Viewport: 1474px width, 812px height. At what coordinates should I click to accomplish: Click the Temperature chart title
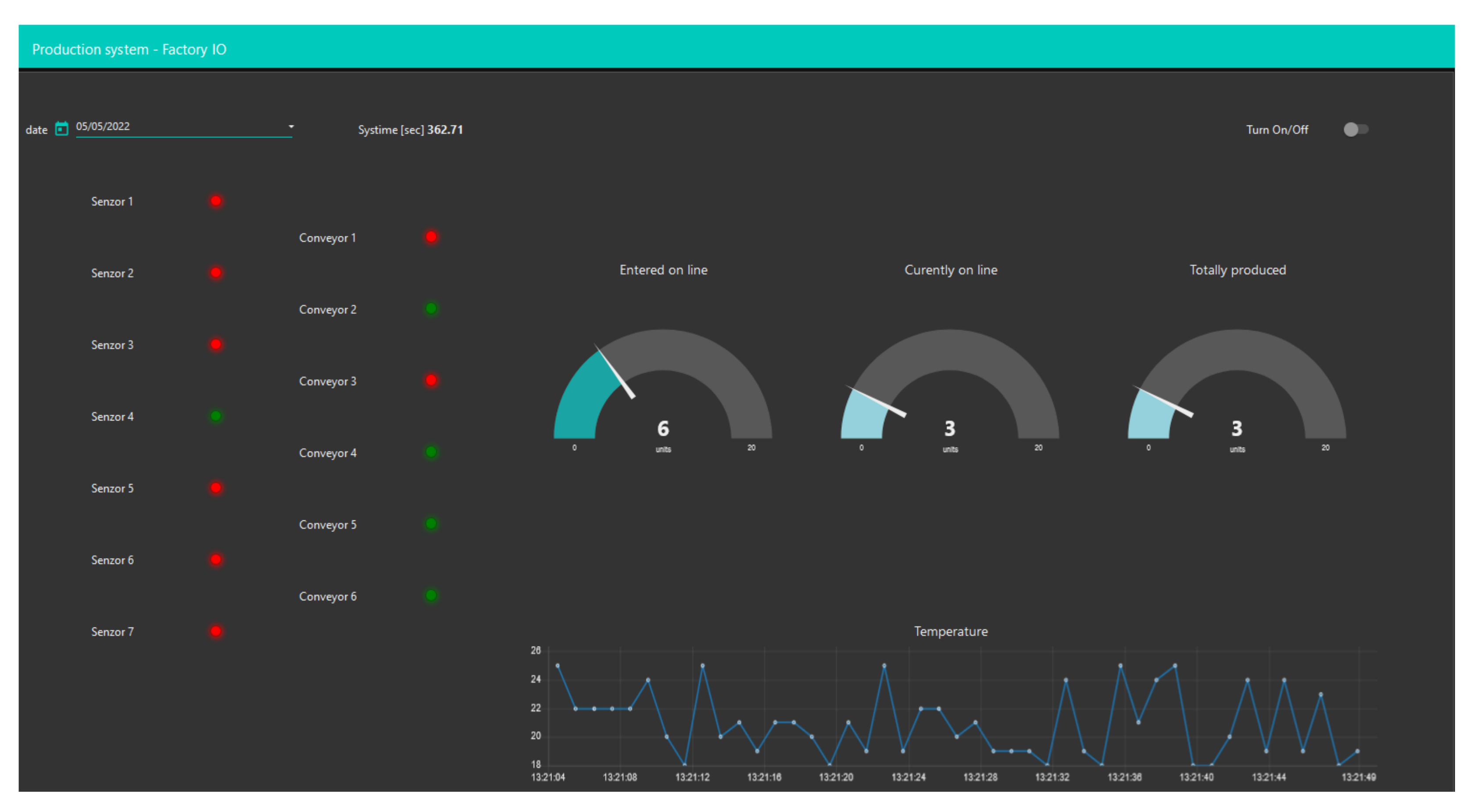(x=951, y=631)
